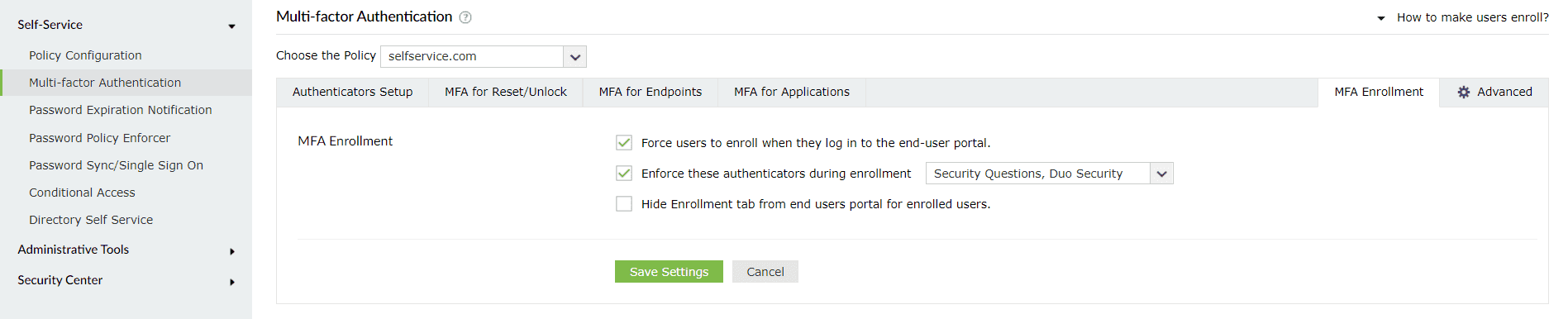Open Password Sync/Single Sign On
The image size is (1568, 319).
[x=116, y=165]
